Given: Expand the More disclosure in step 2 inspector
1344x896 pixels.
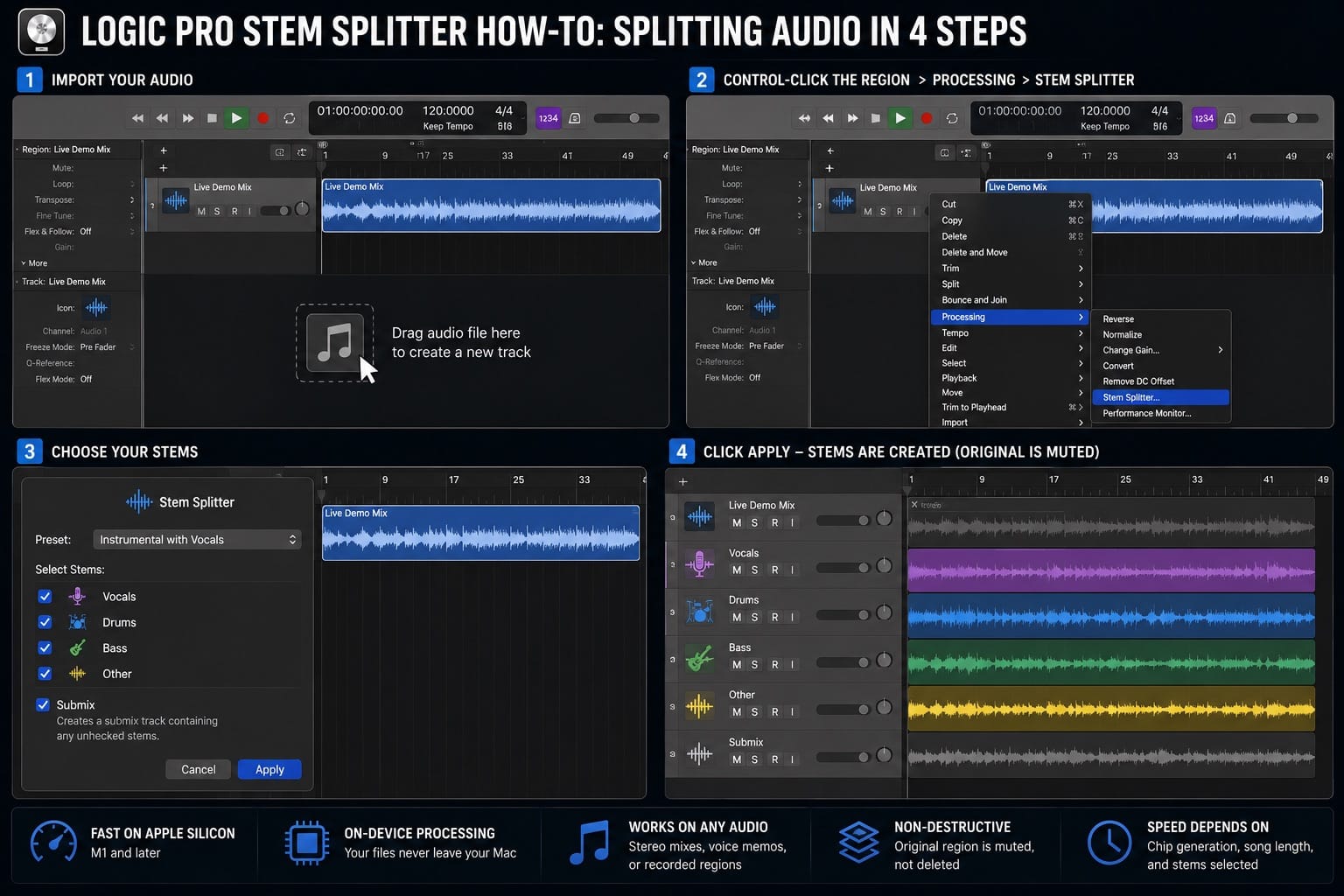Looking at the screenshot, I should click(703, 262).
